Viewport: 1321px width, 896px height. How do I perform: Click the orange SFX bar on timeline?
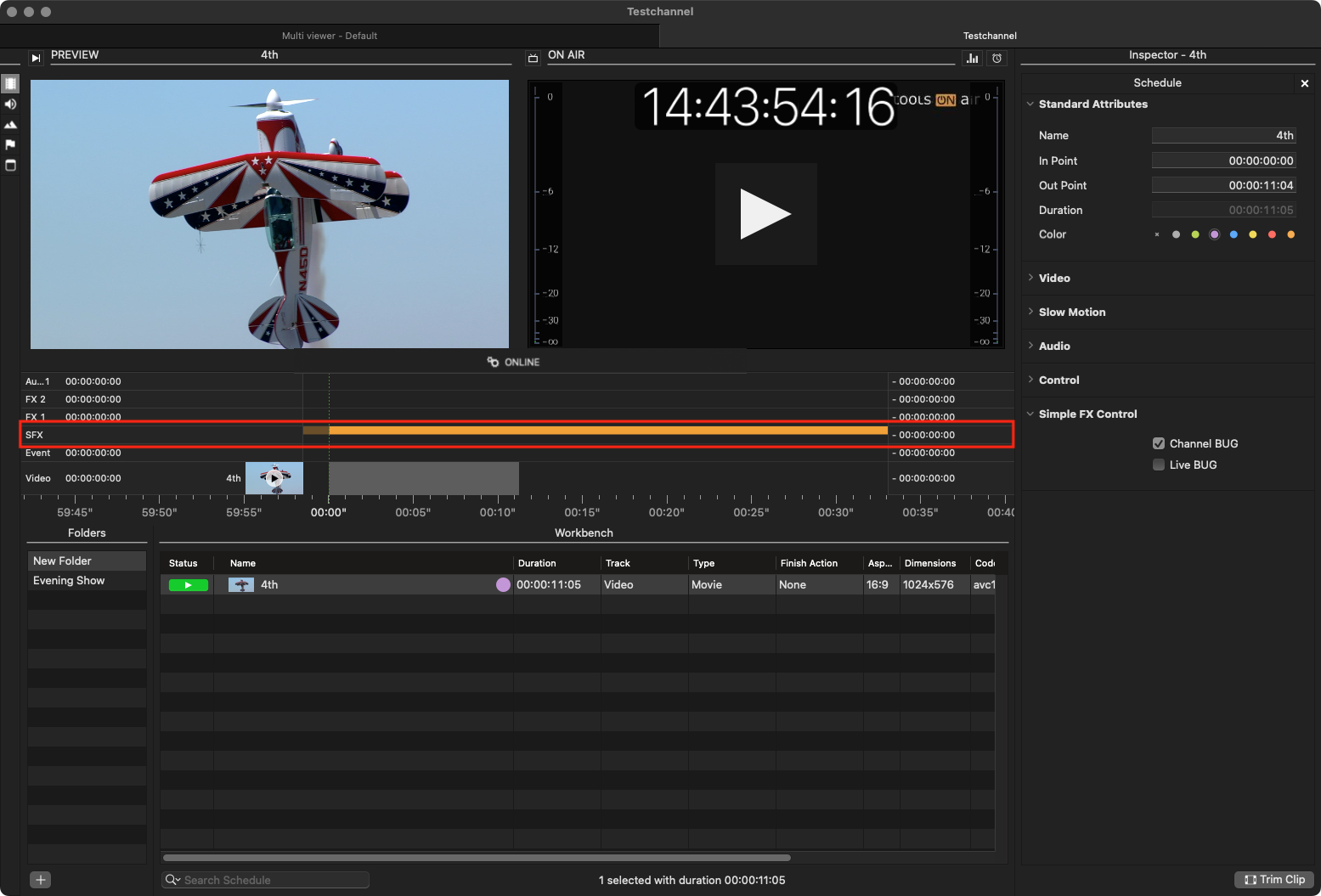click(608, 431)
